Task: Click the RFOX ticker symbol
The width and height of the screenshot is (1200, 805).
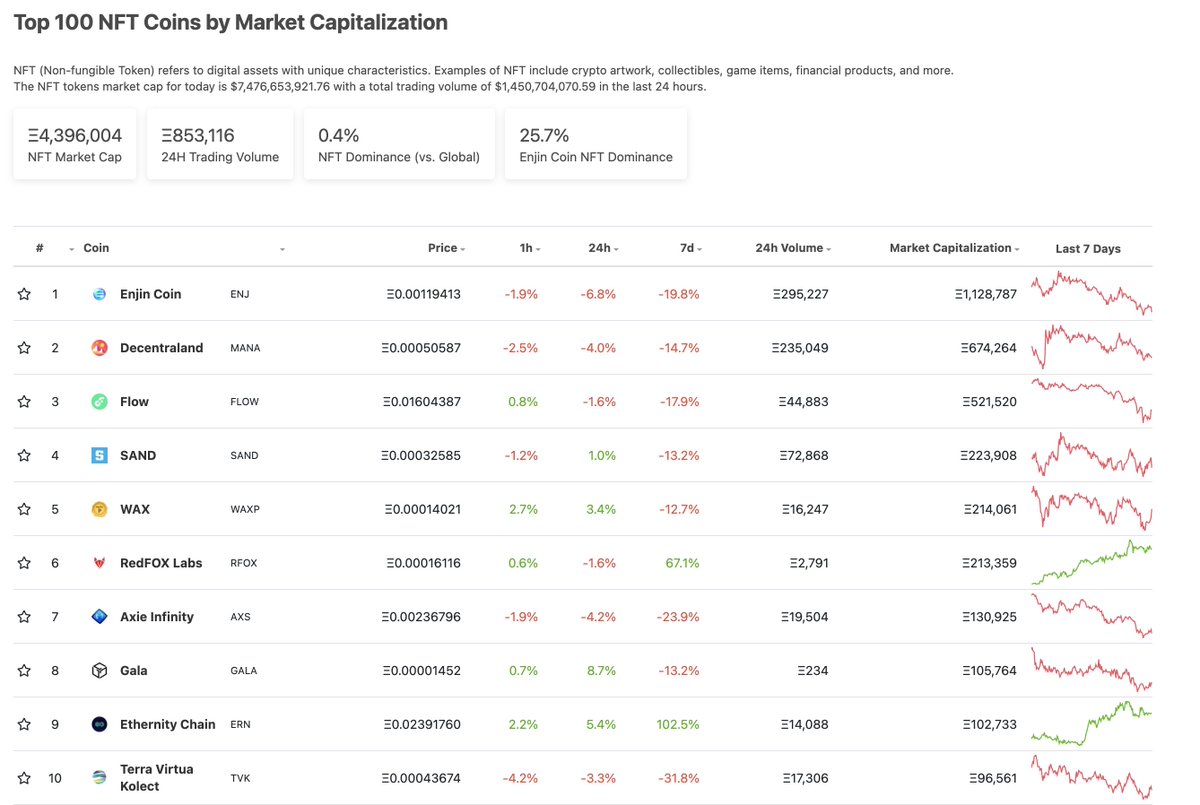Action: (x=244, y=563)
